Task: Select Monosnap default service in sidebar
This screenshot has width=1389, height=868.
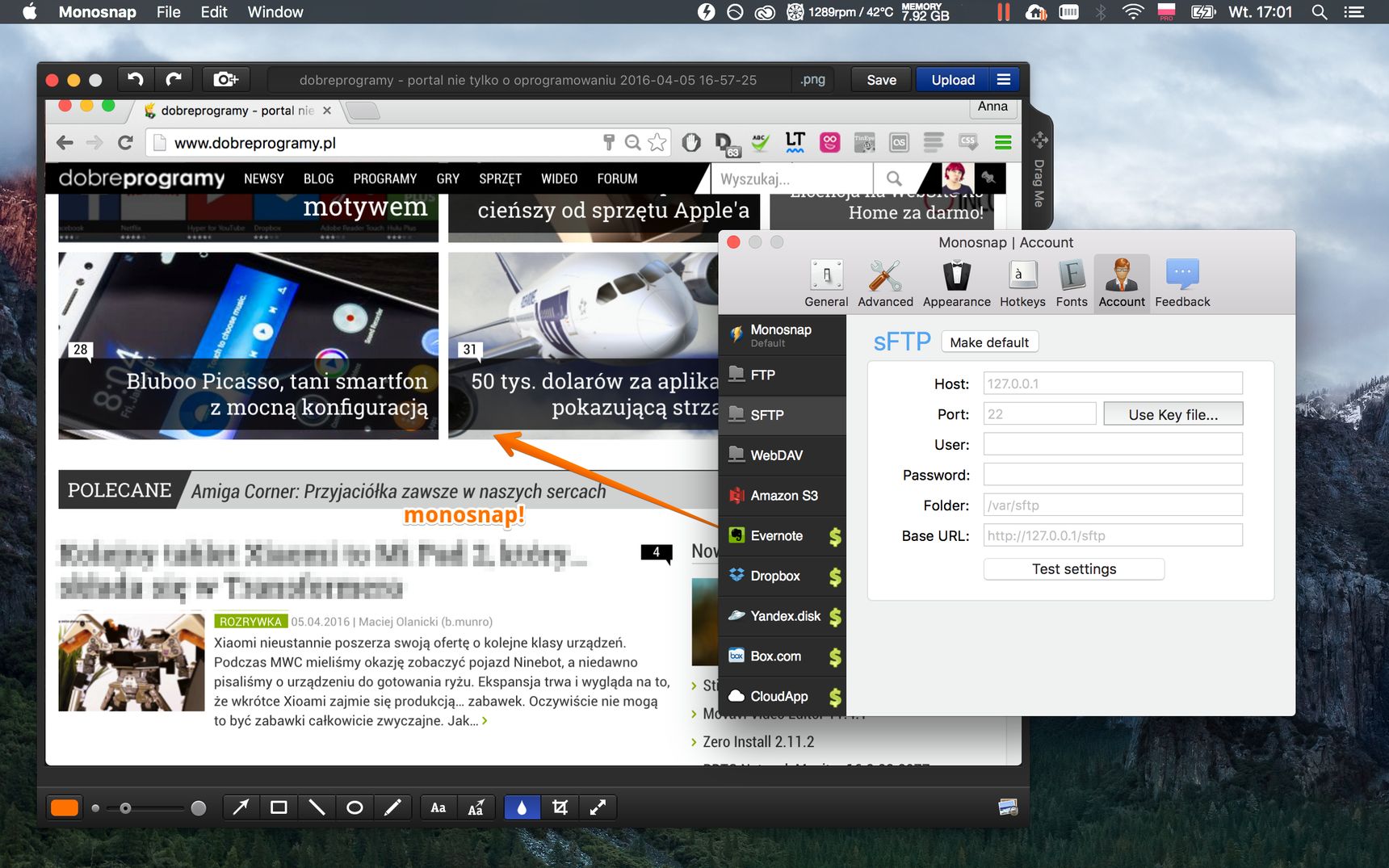Action: (x=783, y=335)
